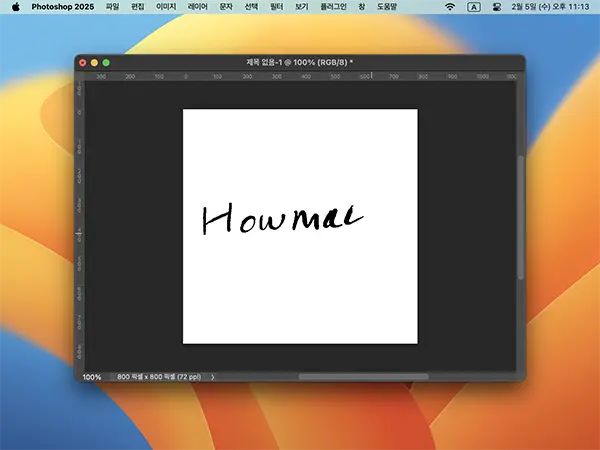Screen dimensions: 600x450
Task: Open the 창 menu
Action: point(362,7)
